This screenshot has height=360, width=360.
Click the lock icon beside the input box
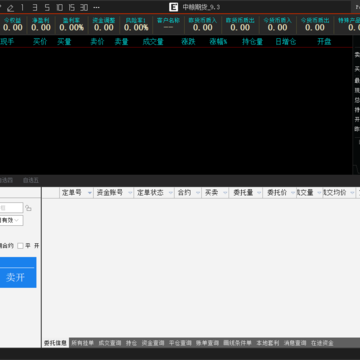coord(29,208)
